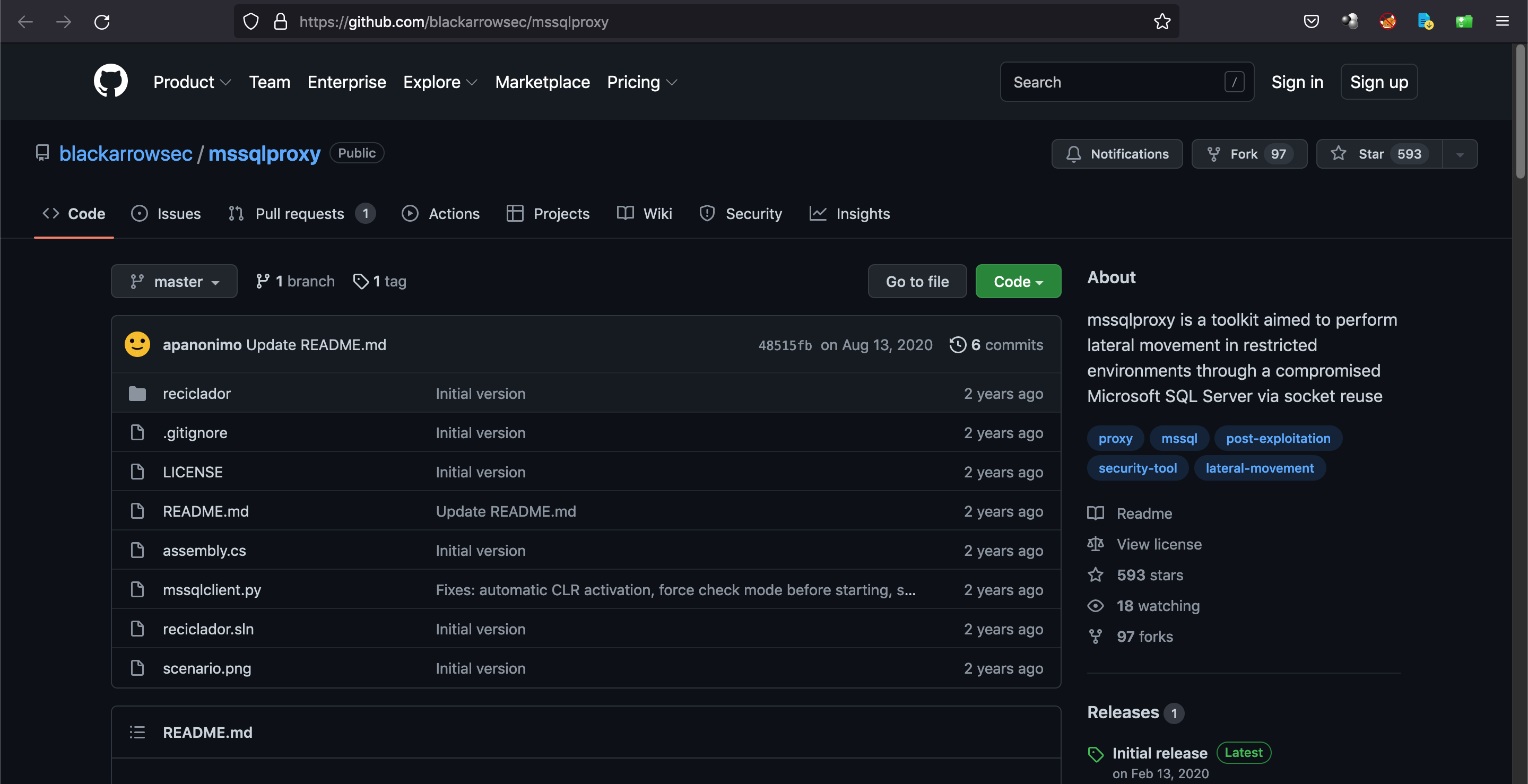The width and height of the screenshot is (1528, 784).
Task: Bookmark page with star icon in address bar
Action: point(1162,22)
